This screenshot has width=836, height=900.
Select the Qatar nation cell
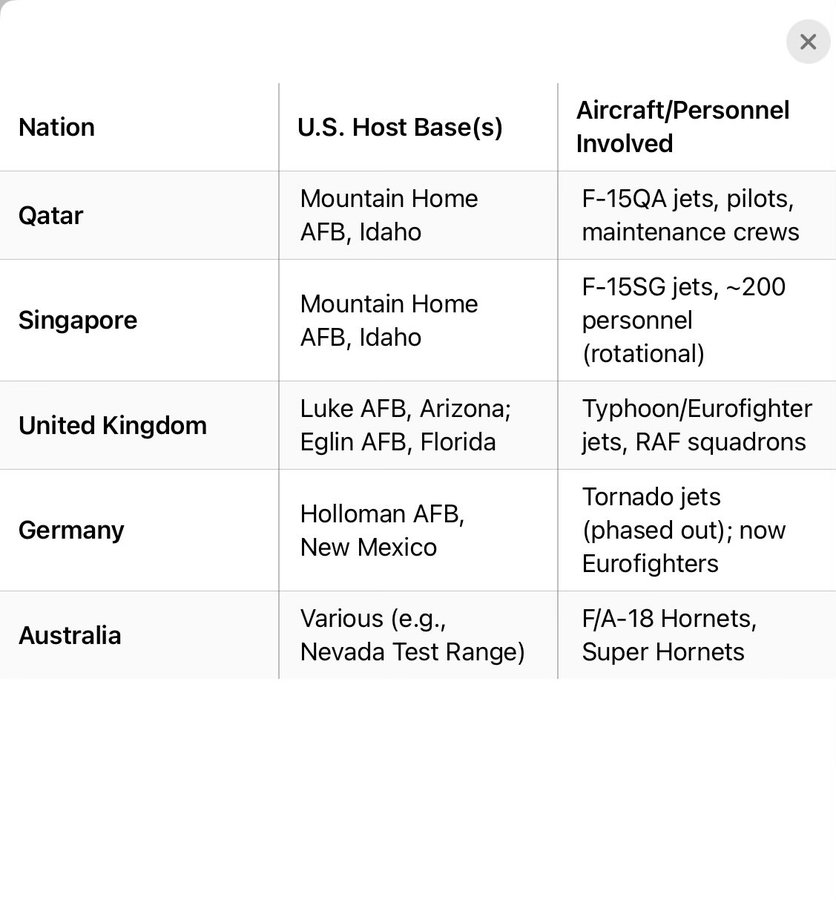(x=51, y=216)
